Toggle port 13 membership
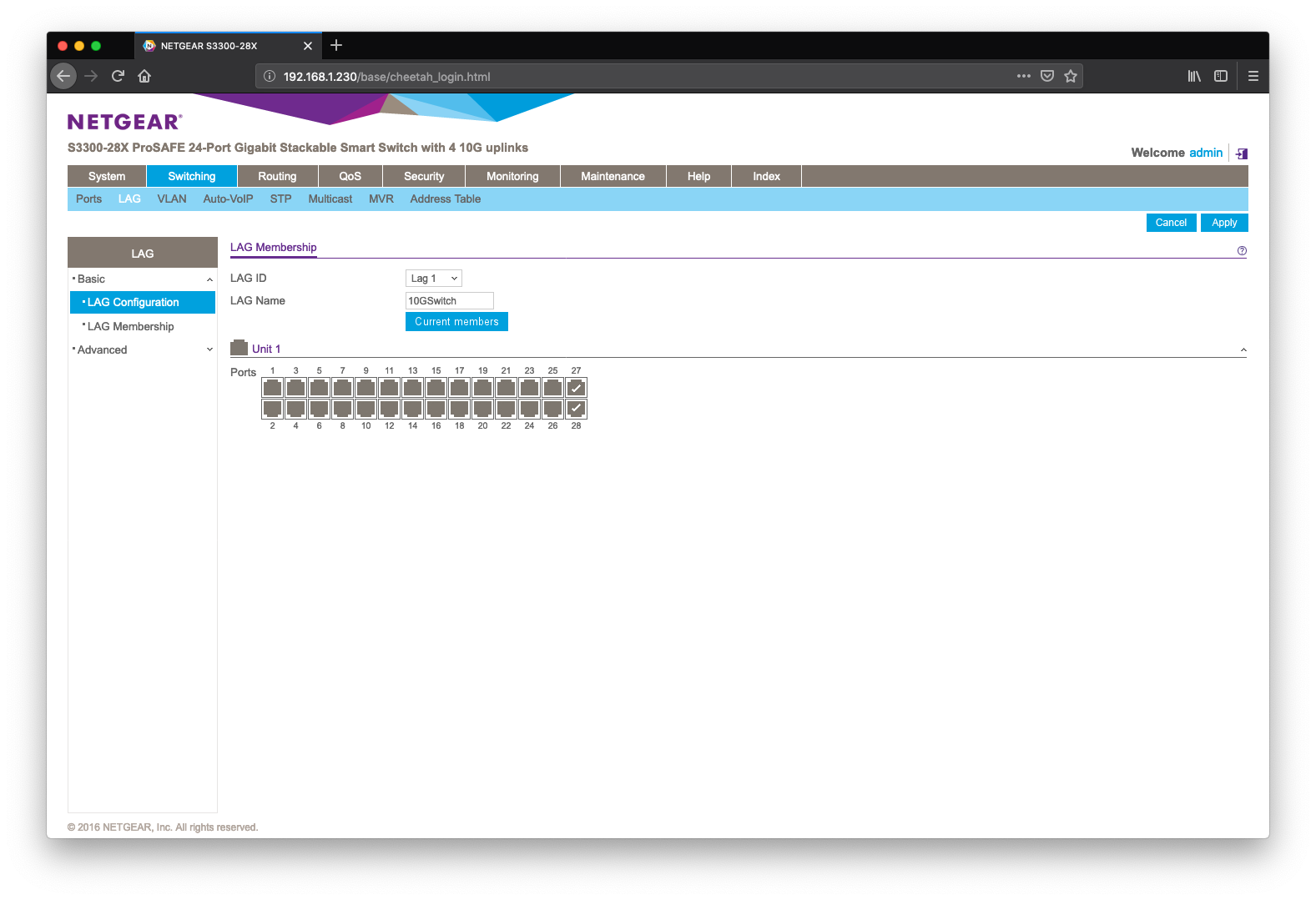1316x900 pixels. (412, 388)
